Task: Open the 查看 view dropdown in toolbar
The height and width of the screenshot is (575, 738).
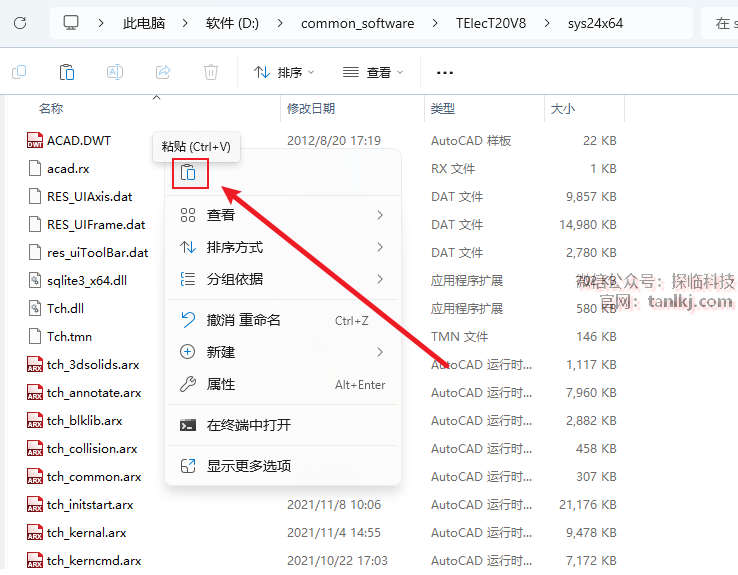Action: pos(373,72)
